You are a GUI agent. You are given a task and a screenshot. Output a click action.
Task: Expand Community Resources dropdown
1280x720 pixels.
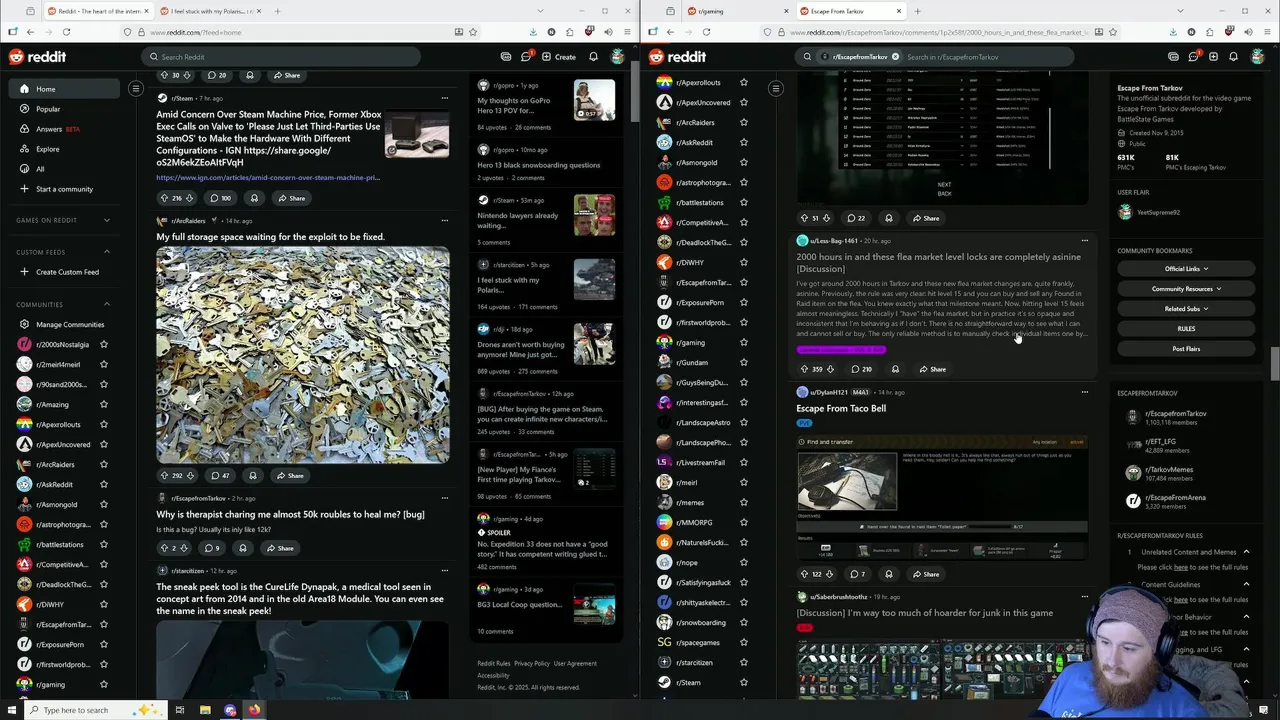point(1186,289)
